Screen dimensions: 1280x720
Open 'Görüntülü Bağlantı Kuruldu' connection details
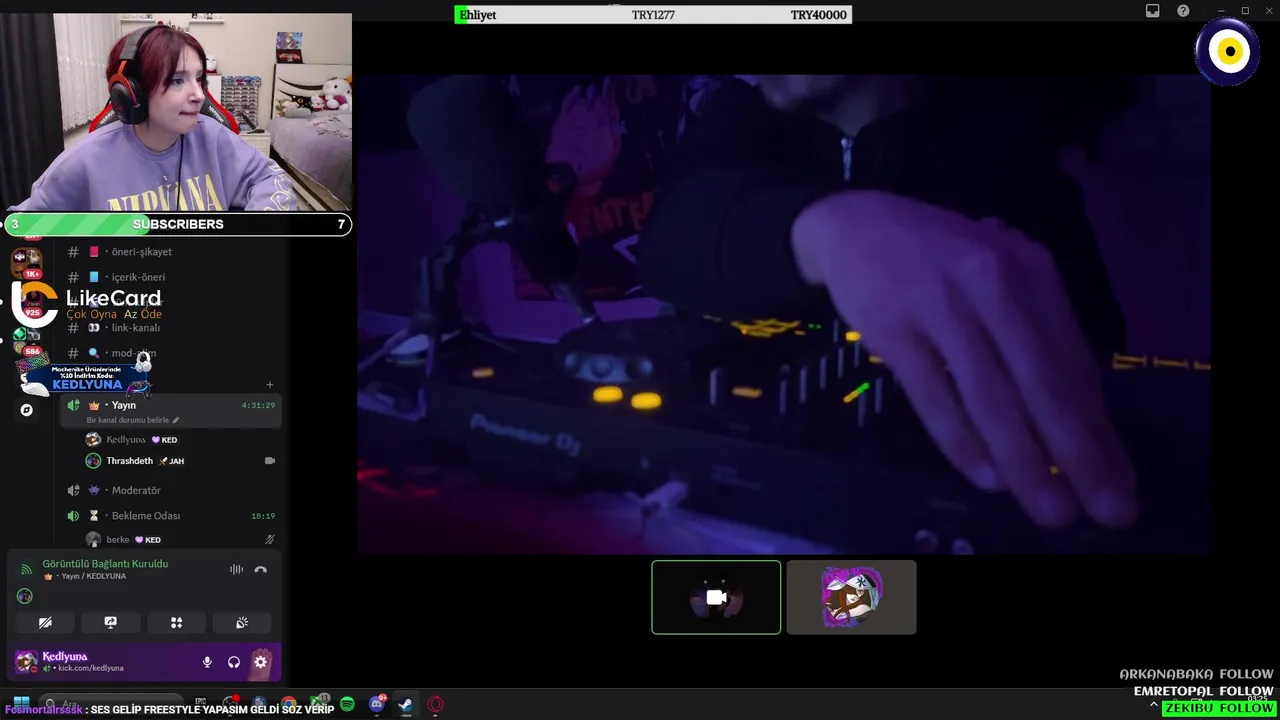click(x=105, y=564)
